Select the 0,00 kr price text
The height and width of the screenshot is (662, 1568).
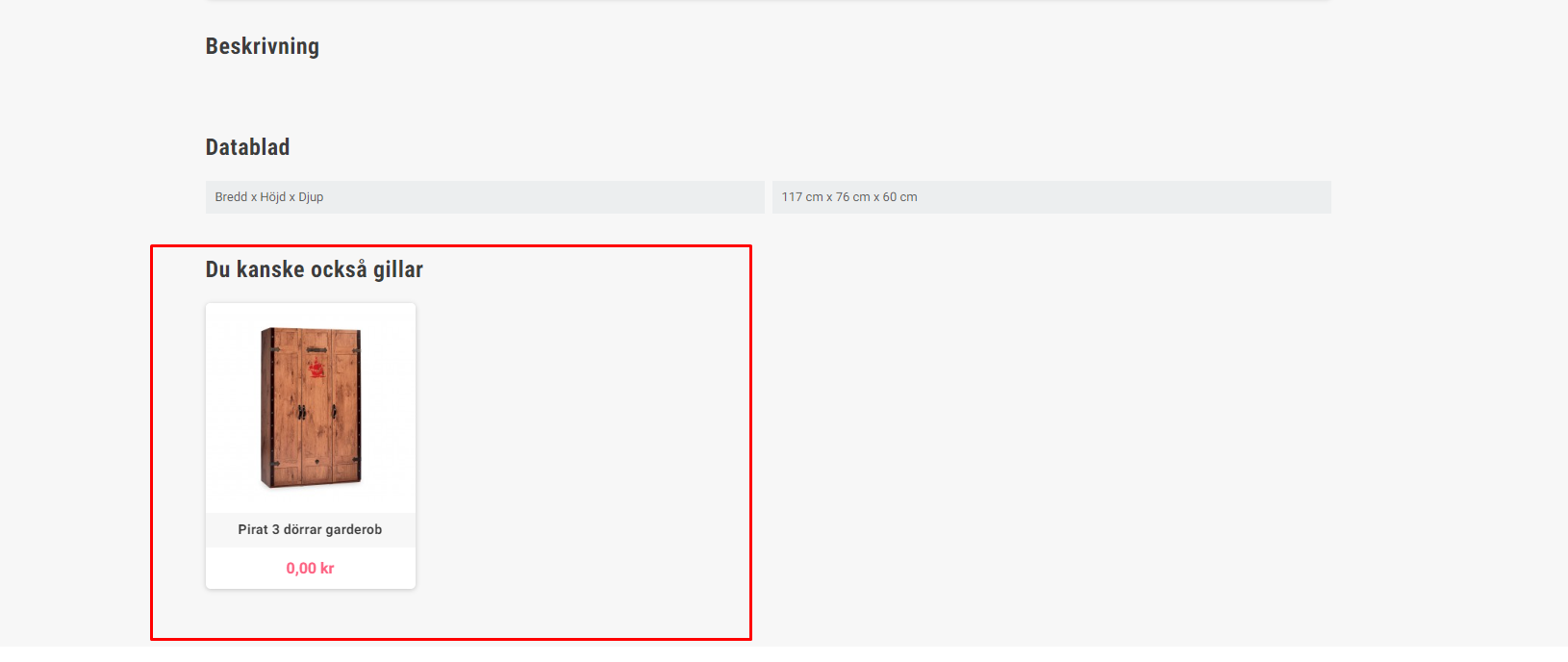tap(310, 569)
